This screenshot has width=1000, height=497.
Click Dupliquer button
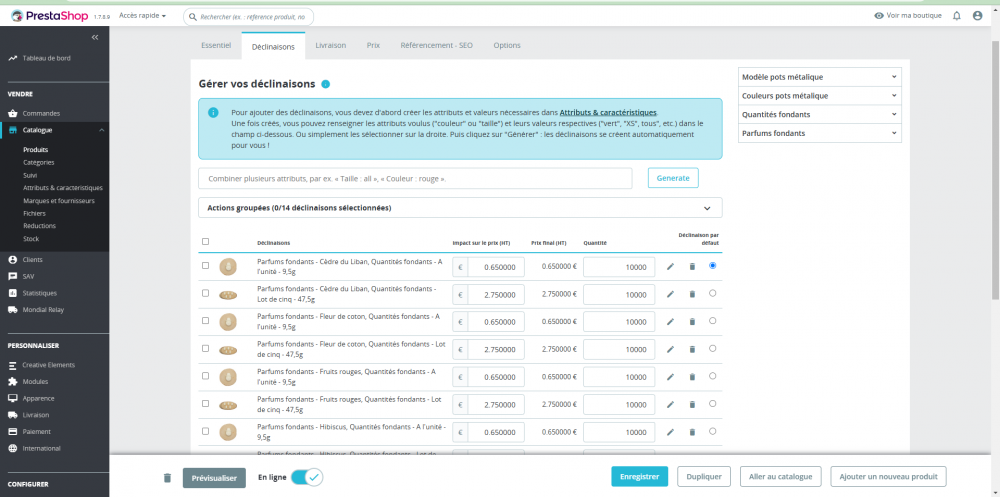click(704, 477)
